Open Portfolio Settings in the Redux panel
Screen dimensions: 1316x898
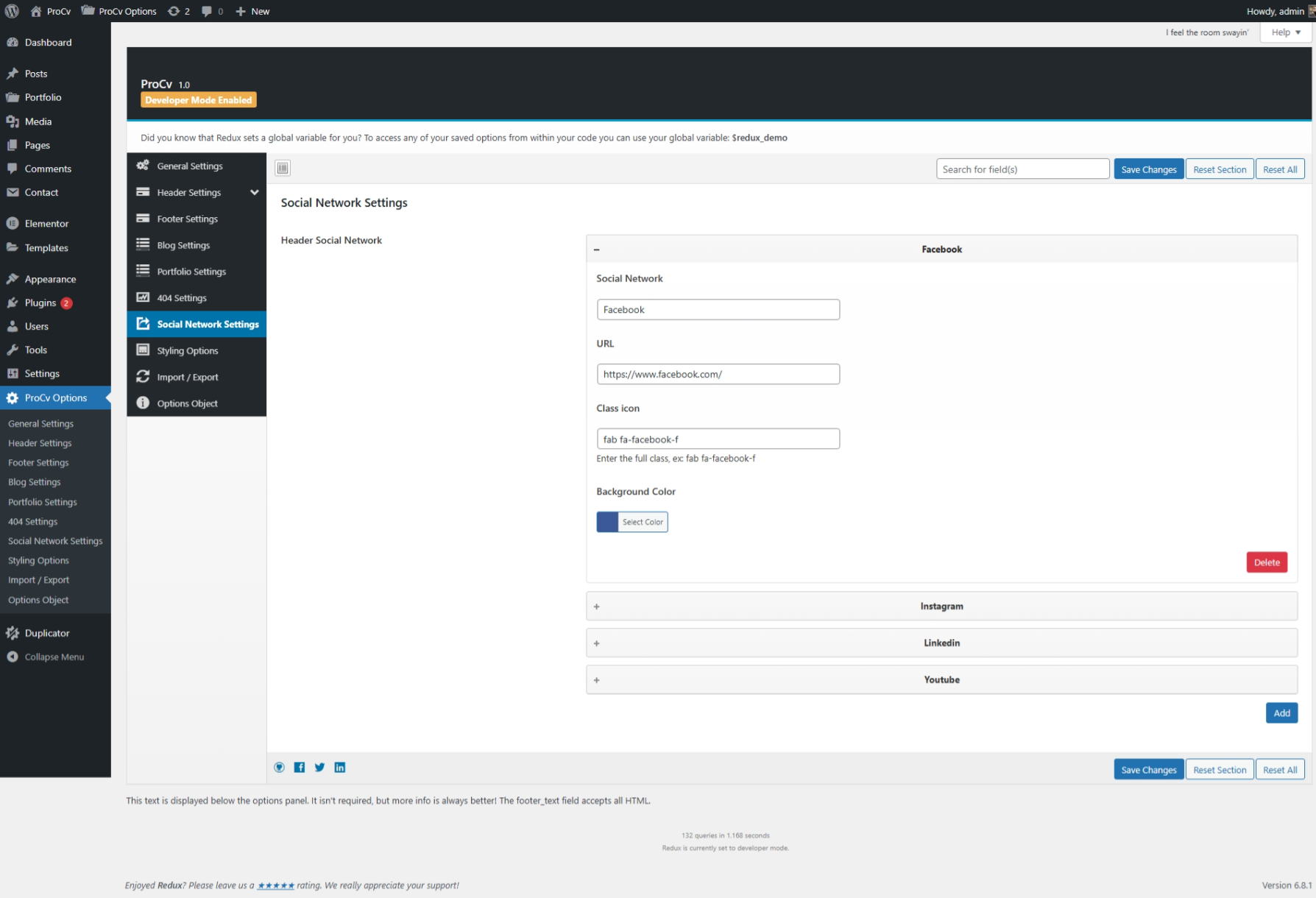197,272
